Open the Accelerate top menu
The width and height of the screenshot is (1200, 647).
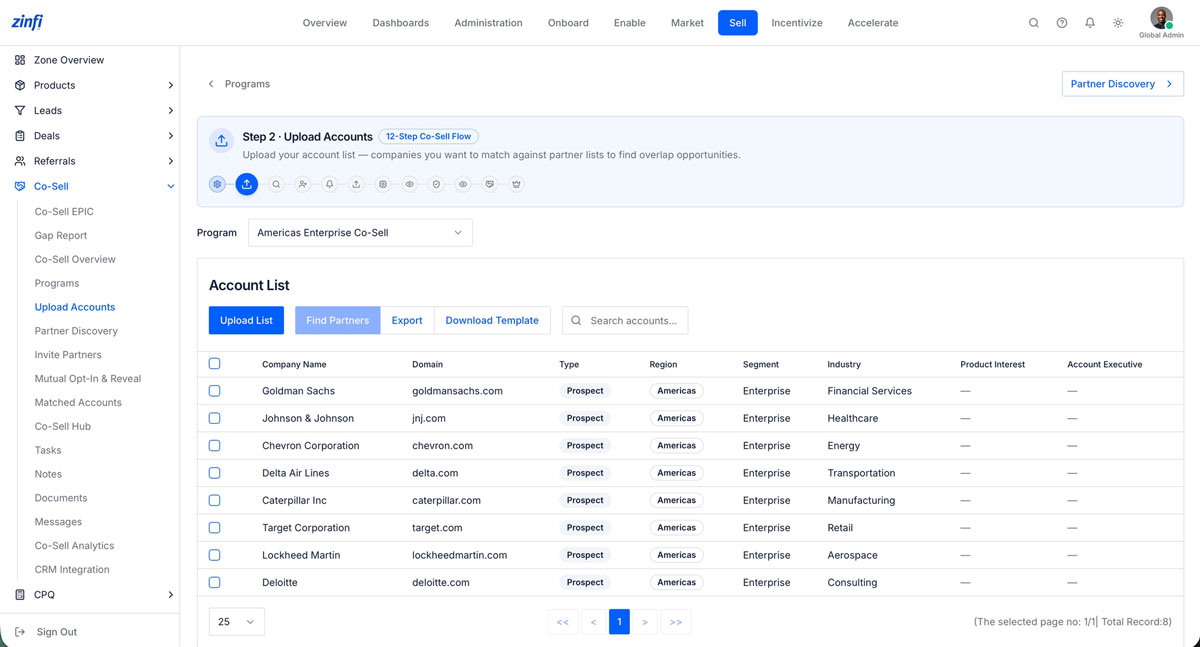pos(873,23)
